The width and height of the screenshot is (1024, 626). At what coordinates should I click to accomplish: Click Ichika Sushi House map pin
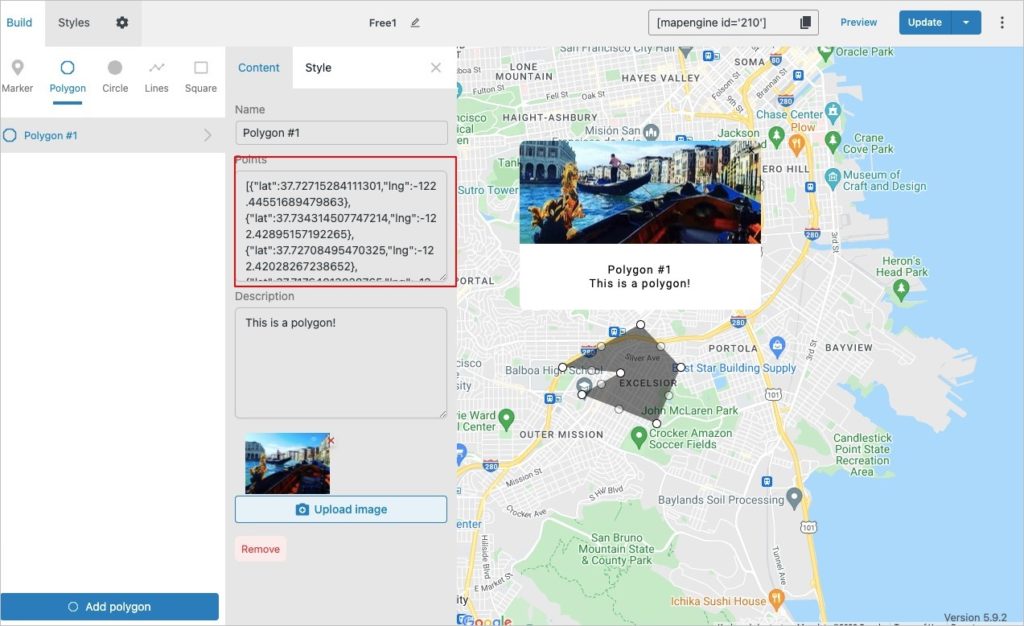[x=776, y=598]
